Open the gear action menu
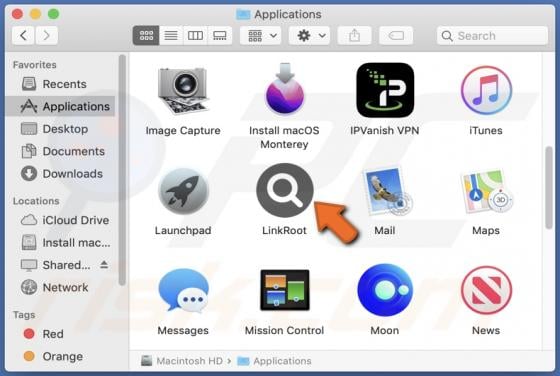The height and width of the screenshot is (376, 560). coord(309,35)
